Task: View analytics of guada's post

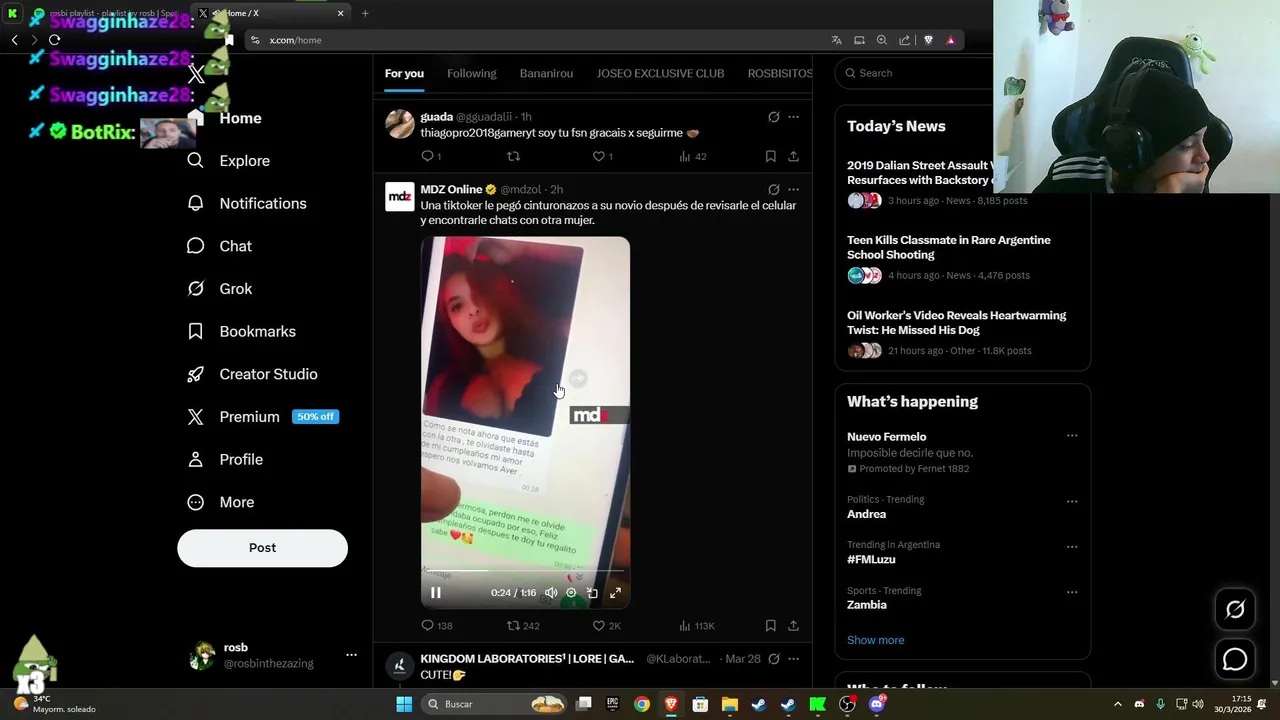Action: coord(692,156)
